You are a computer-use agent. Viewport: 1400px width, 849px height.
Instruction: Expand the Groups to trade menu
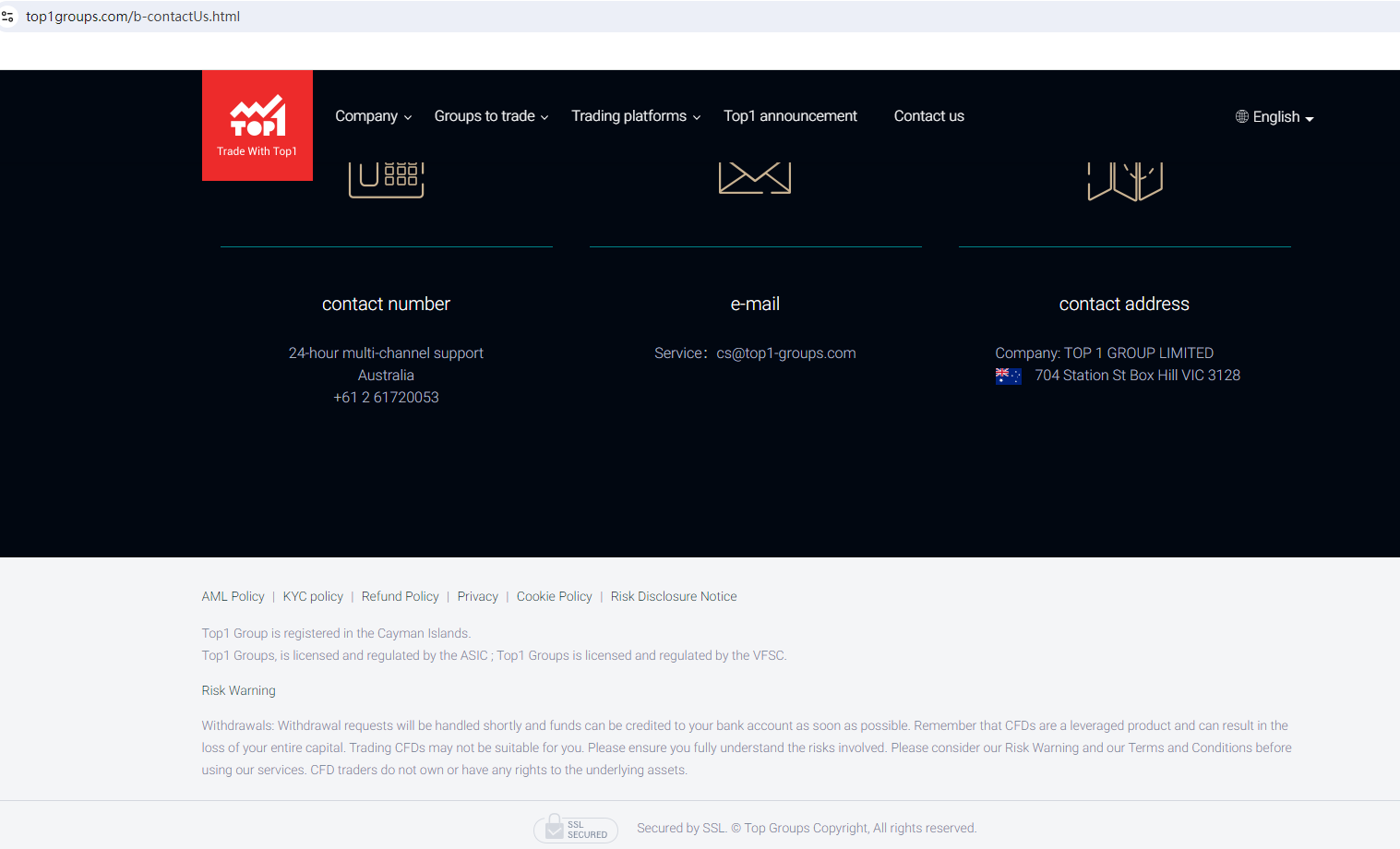(492, 116)
